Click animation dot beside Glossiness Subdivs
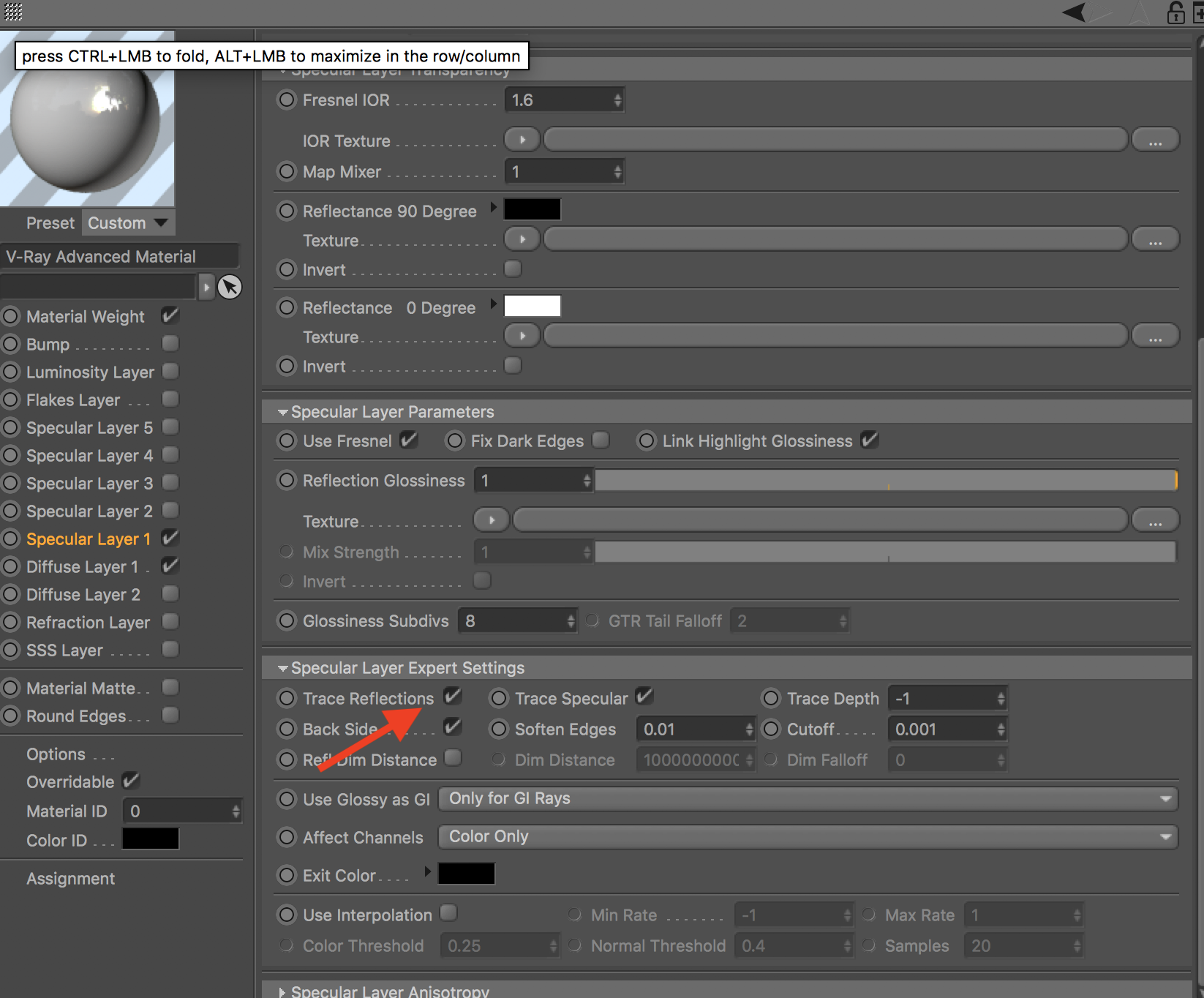 tap(287, 620)
